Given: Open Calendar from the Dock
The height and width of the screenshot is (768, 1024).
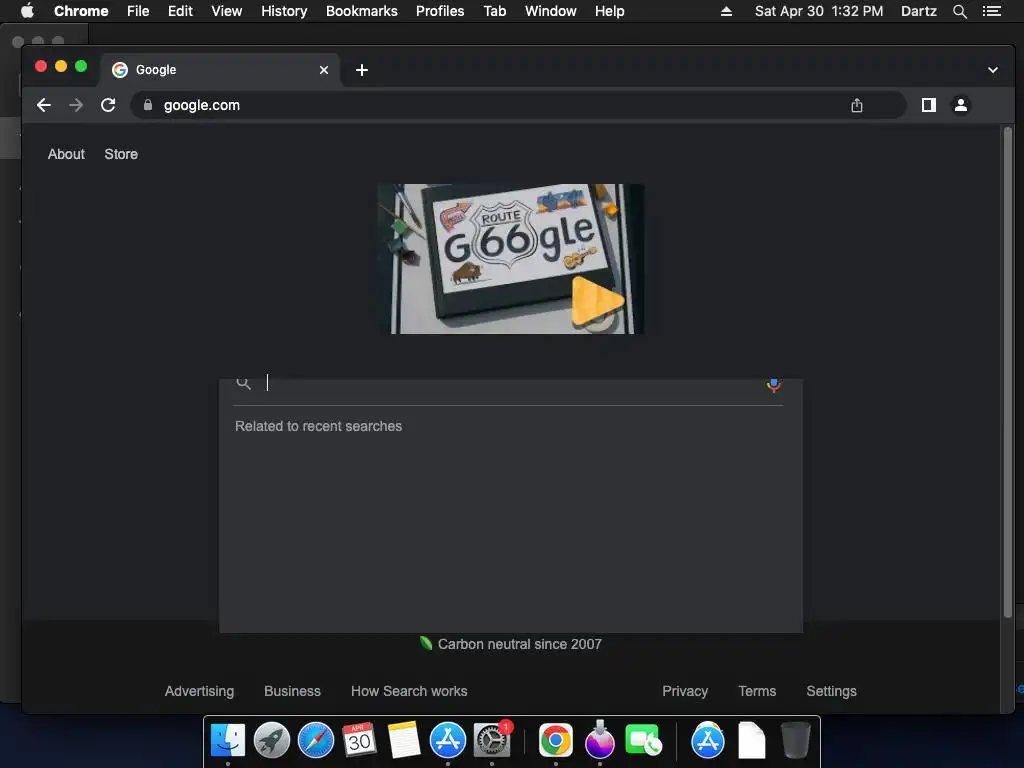Looking at the screenshot, I should tap(359, 740).
